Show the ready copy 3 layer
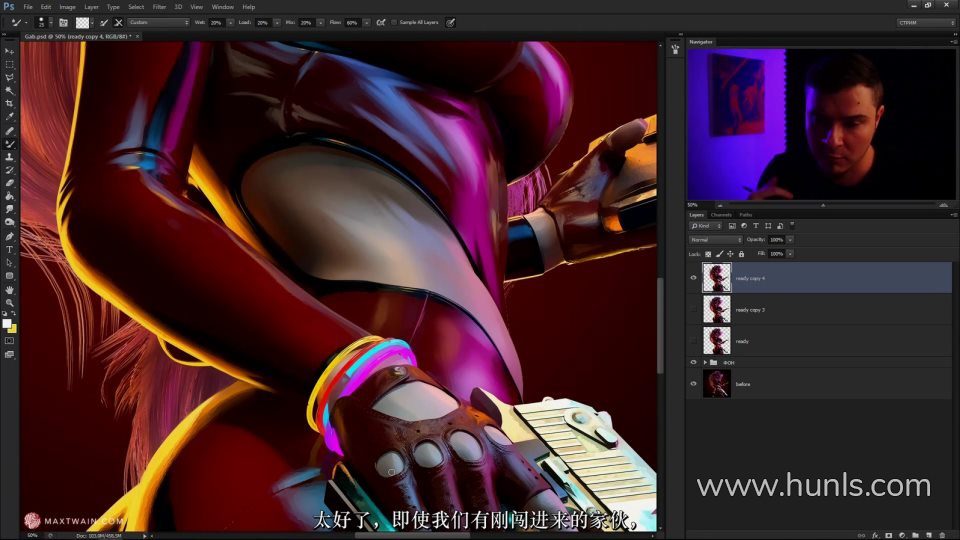This screenshot has height=540, width=960. point(694,310)
